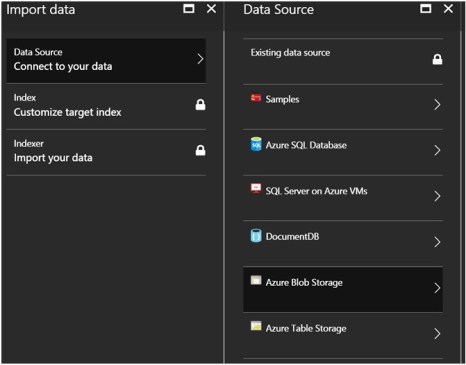The width and height of the screenshot is (466, 365).
Task: Click the lock icon on the Indexer row
Action: pos(200,150)
